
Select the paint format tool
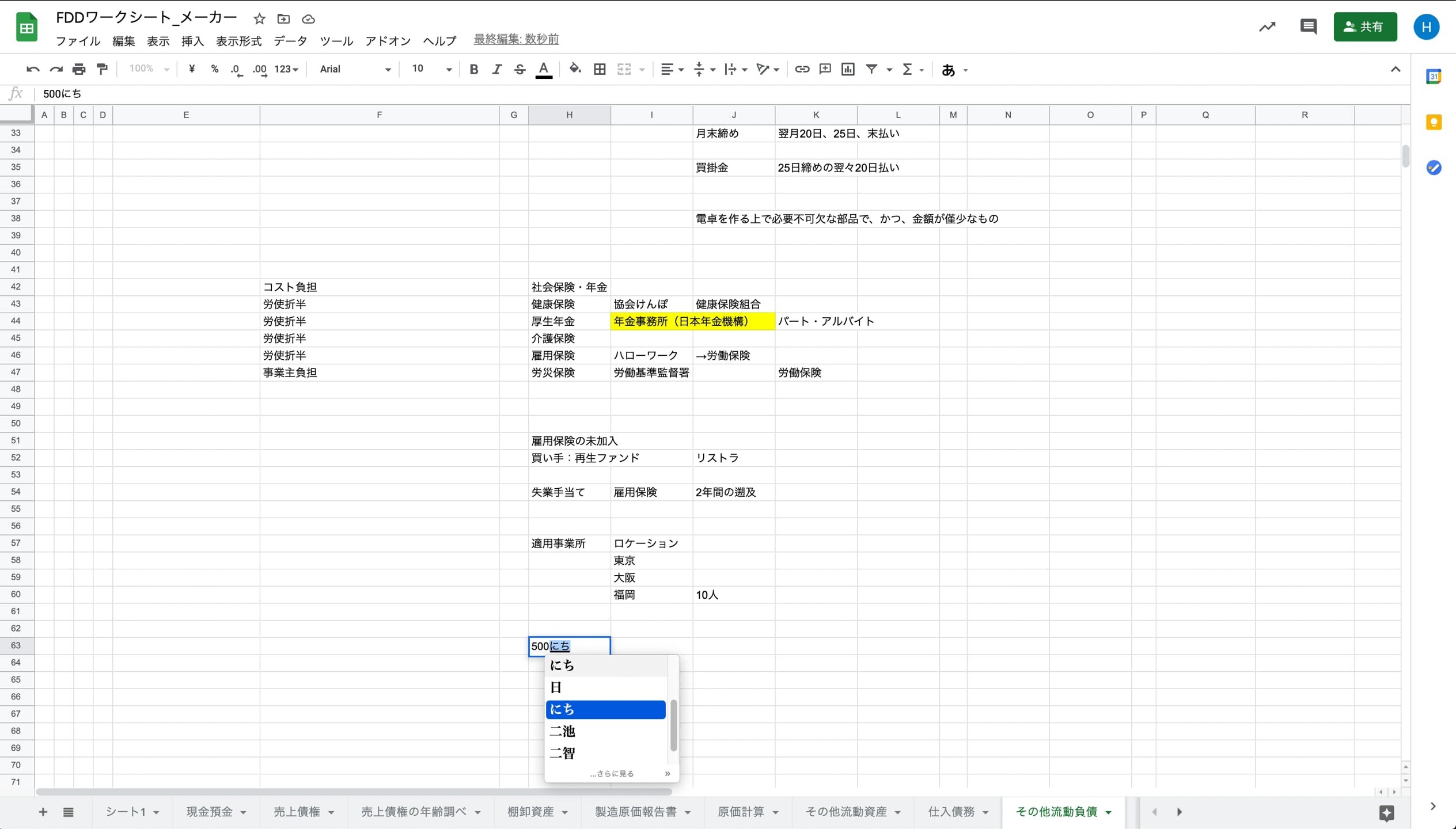[x=102, y=69]
